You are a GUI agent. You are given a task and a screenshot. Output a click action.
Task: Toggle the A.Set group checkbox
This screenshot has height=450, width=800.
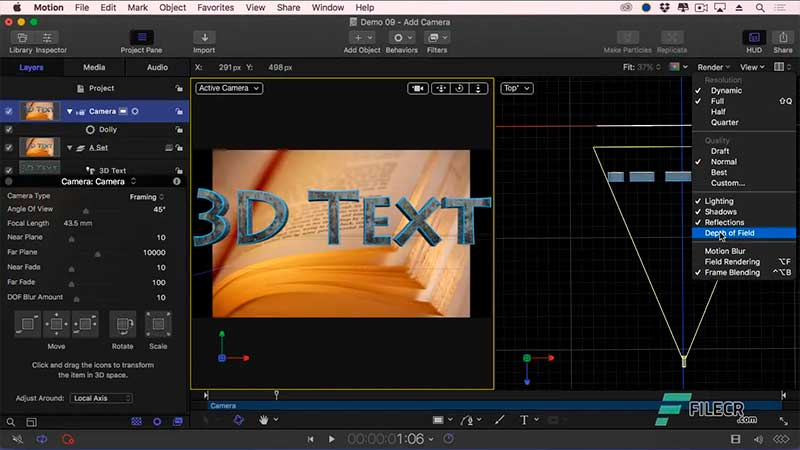tap(9, 147)
